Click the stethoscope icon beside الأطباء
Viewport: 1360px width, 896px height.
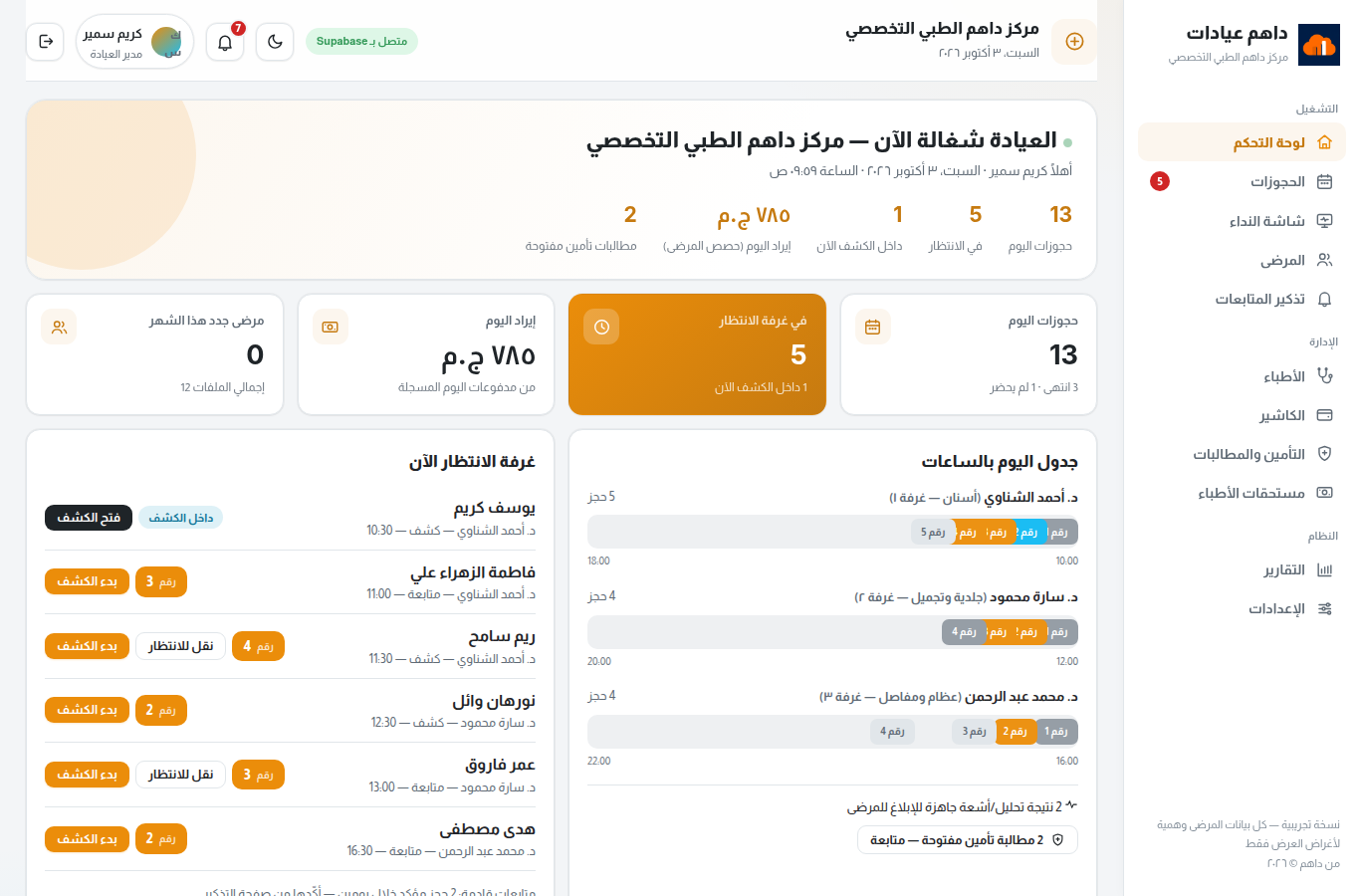pos(1324,376)
